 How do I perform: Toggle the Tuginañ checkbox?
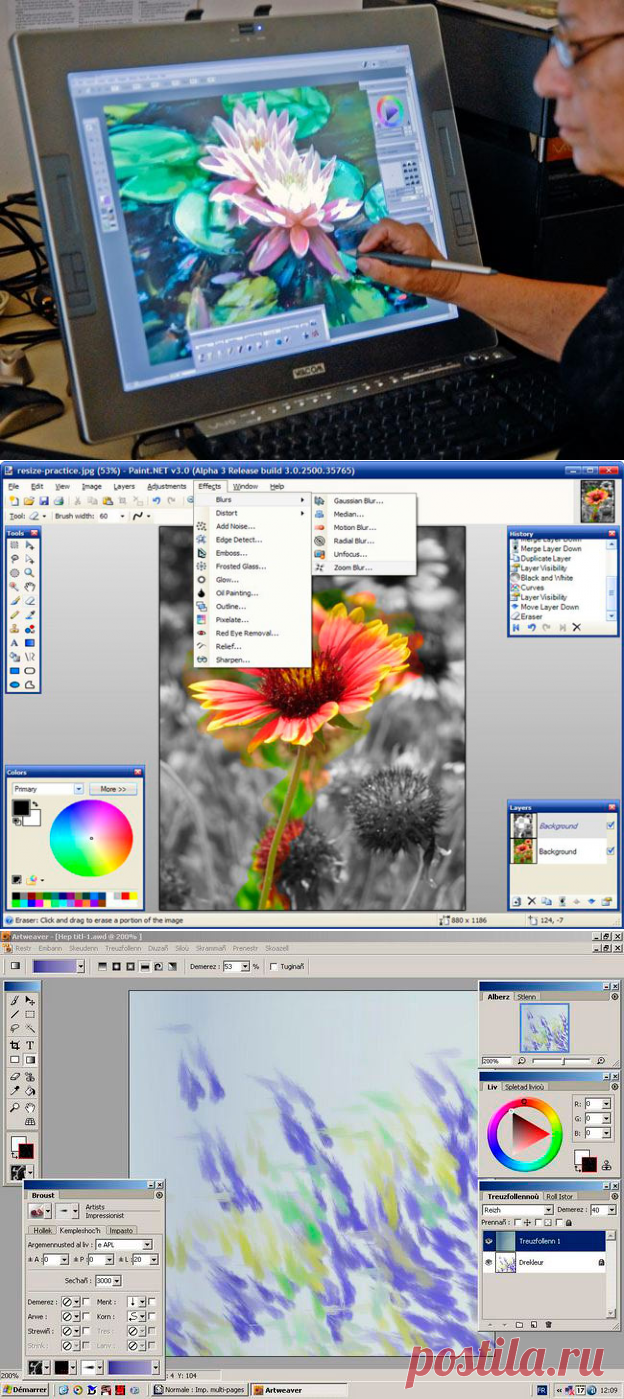pyautogui.click(x=274, y=967)
